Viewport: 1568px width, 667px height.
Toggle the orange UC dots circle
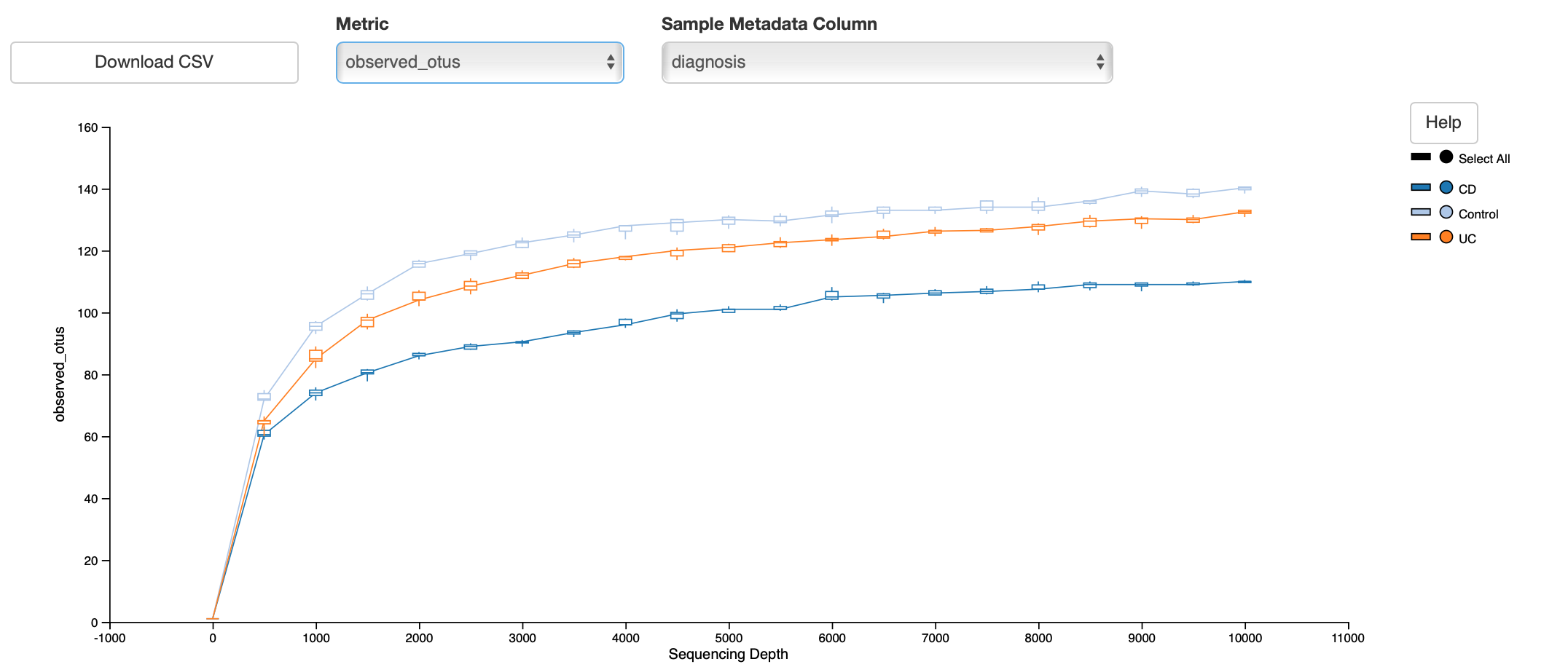point(1446,237)
